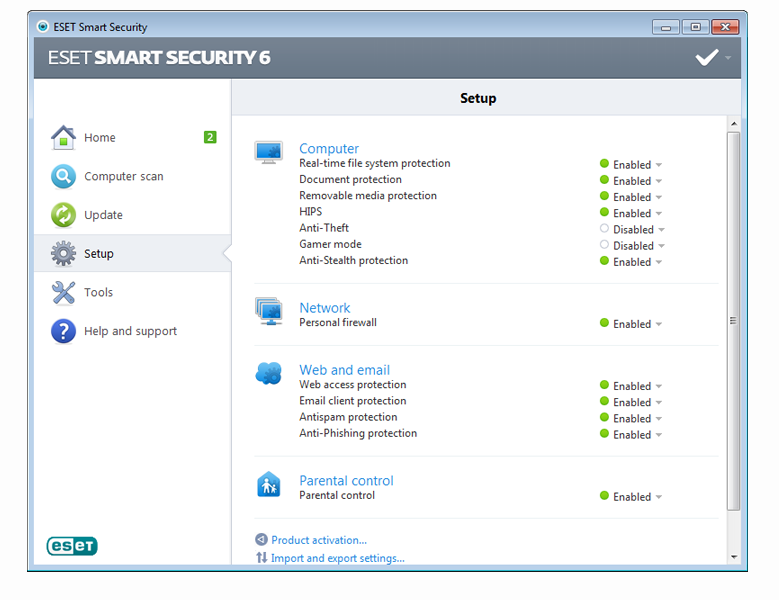779x600 pixels.
Task: Click the Parental control family icon
Action: [x=269, y=484]
